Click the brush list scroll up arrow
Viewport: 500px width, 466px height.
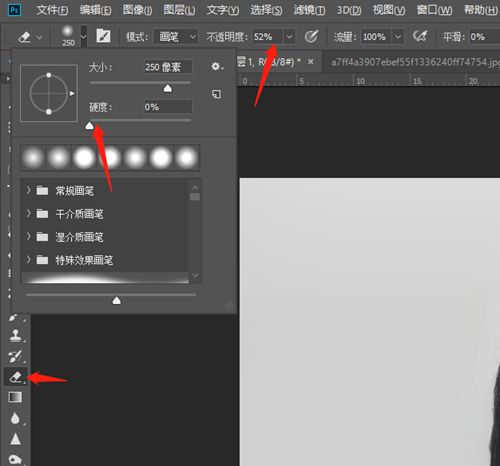coord(195,188)
